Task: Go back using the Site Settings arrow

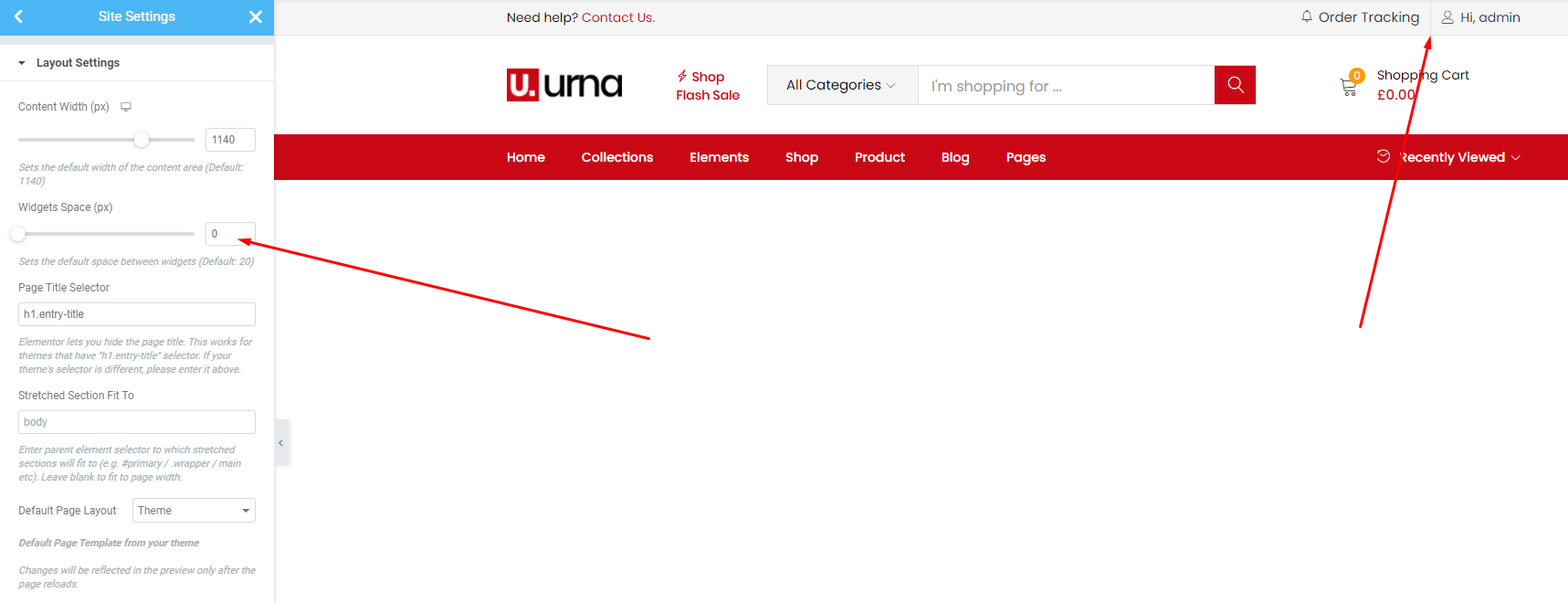Action: [x=18, y=16]
